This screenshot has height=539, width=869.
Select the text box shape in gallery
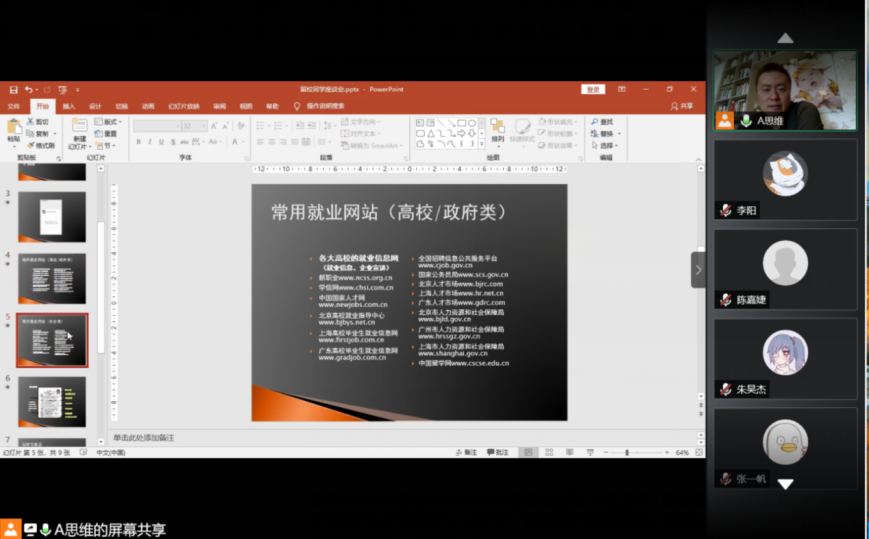420,123
